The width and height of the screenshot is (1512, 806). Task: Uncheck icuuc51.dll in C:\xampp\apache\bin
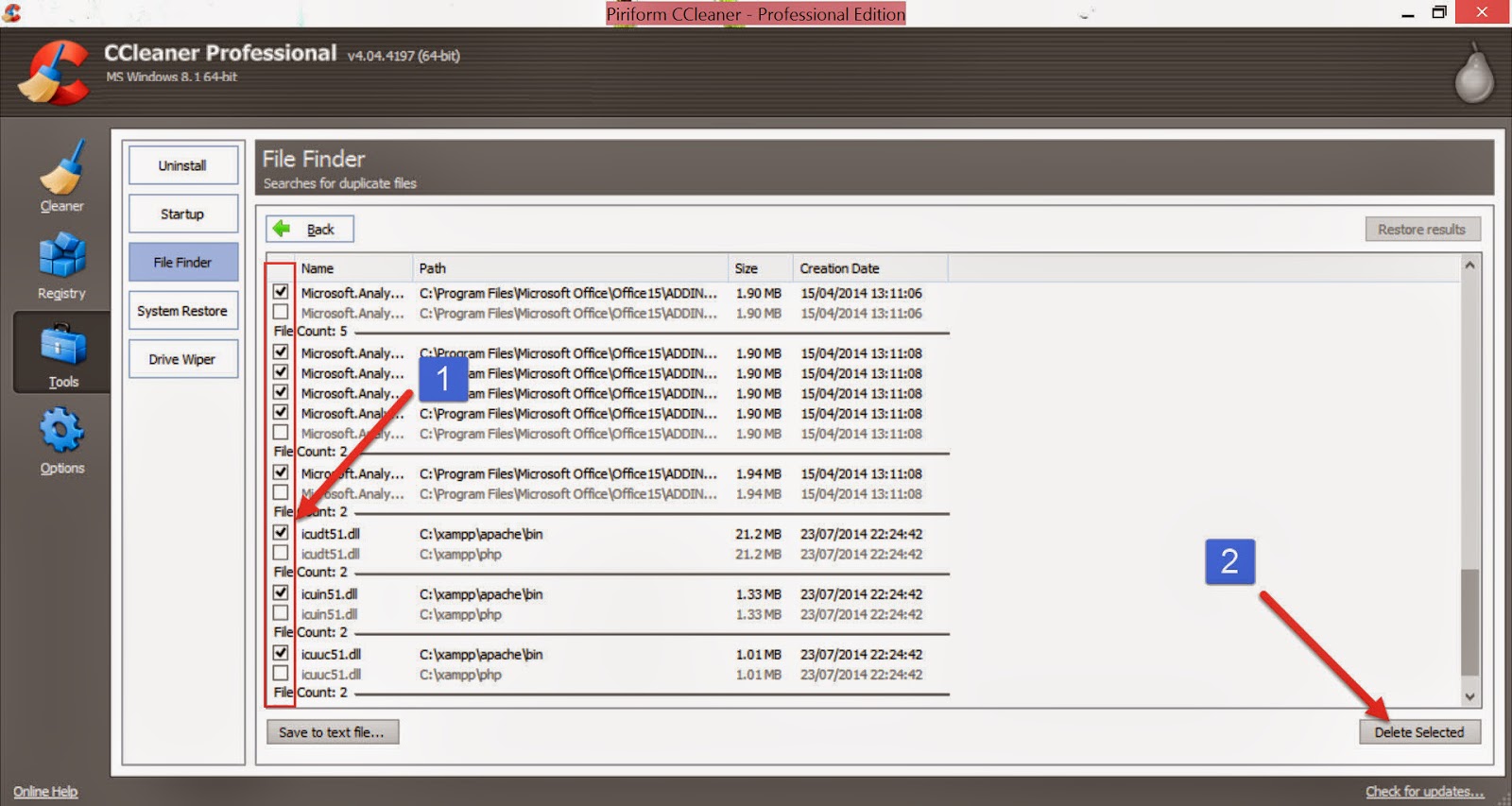[x=281, y=653]
